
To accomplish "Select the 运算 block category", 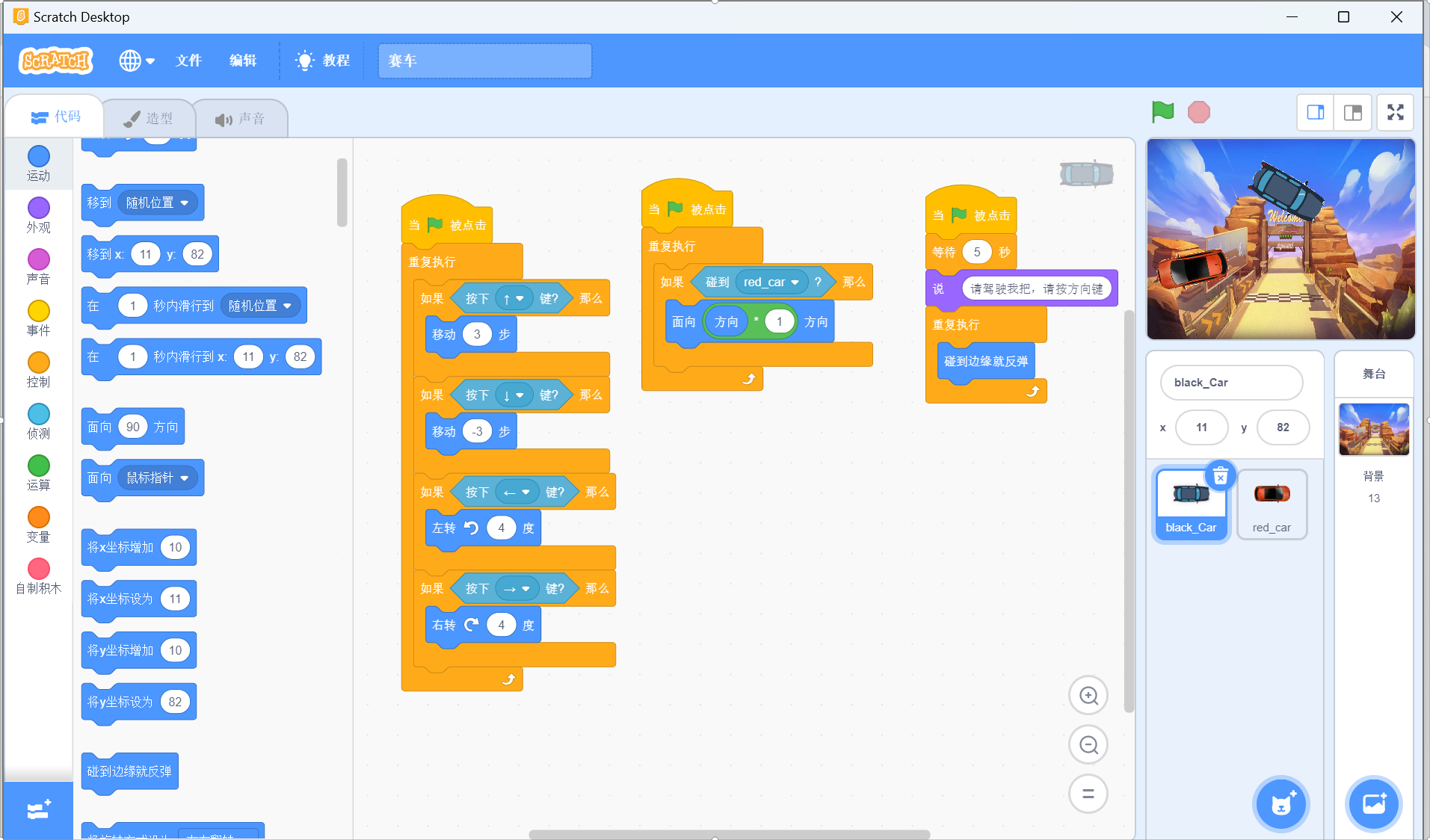I will (39, 473).
